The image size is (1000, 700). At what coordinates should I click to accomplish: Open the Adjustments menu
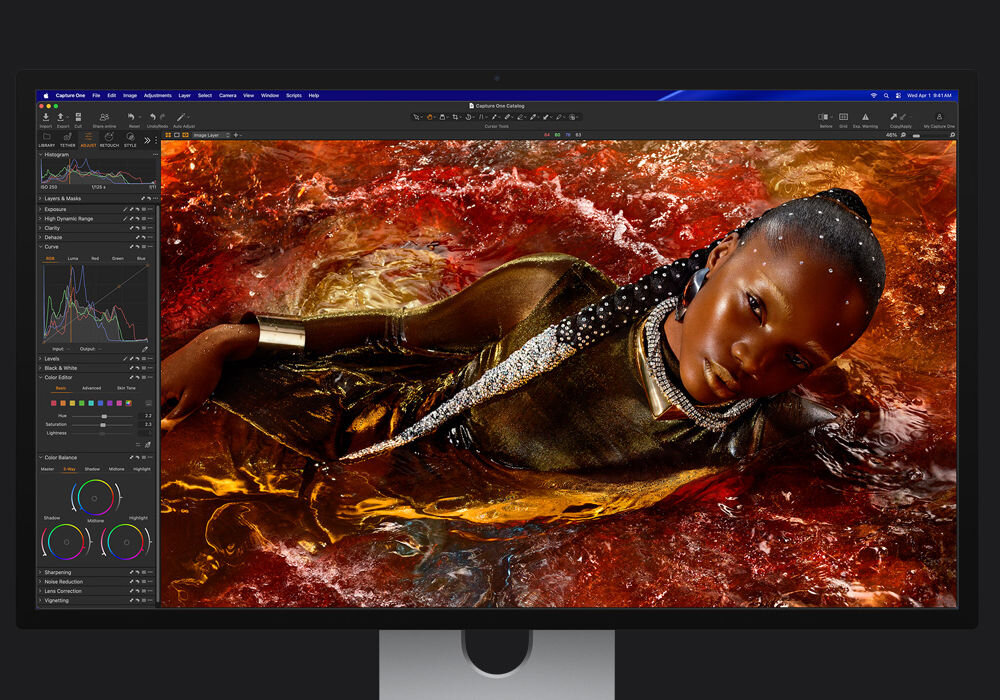[x=156, y=95]
